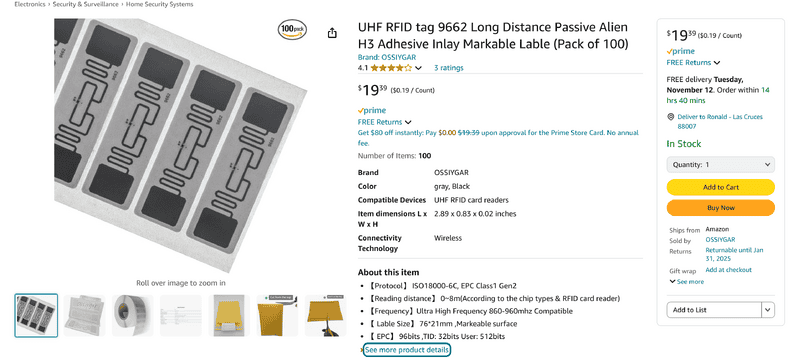Select the first RFID tags thumbnail
The image size is (800, 361).
click(36, 315)
